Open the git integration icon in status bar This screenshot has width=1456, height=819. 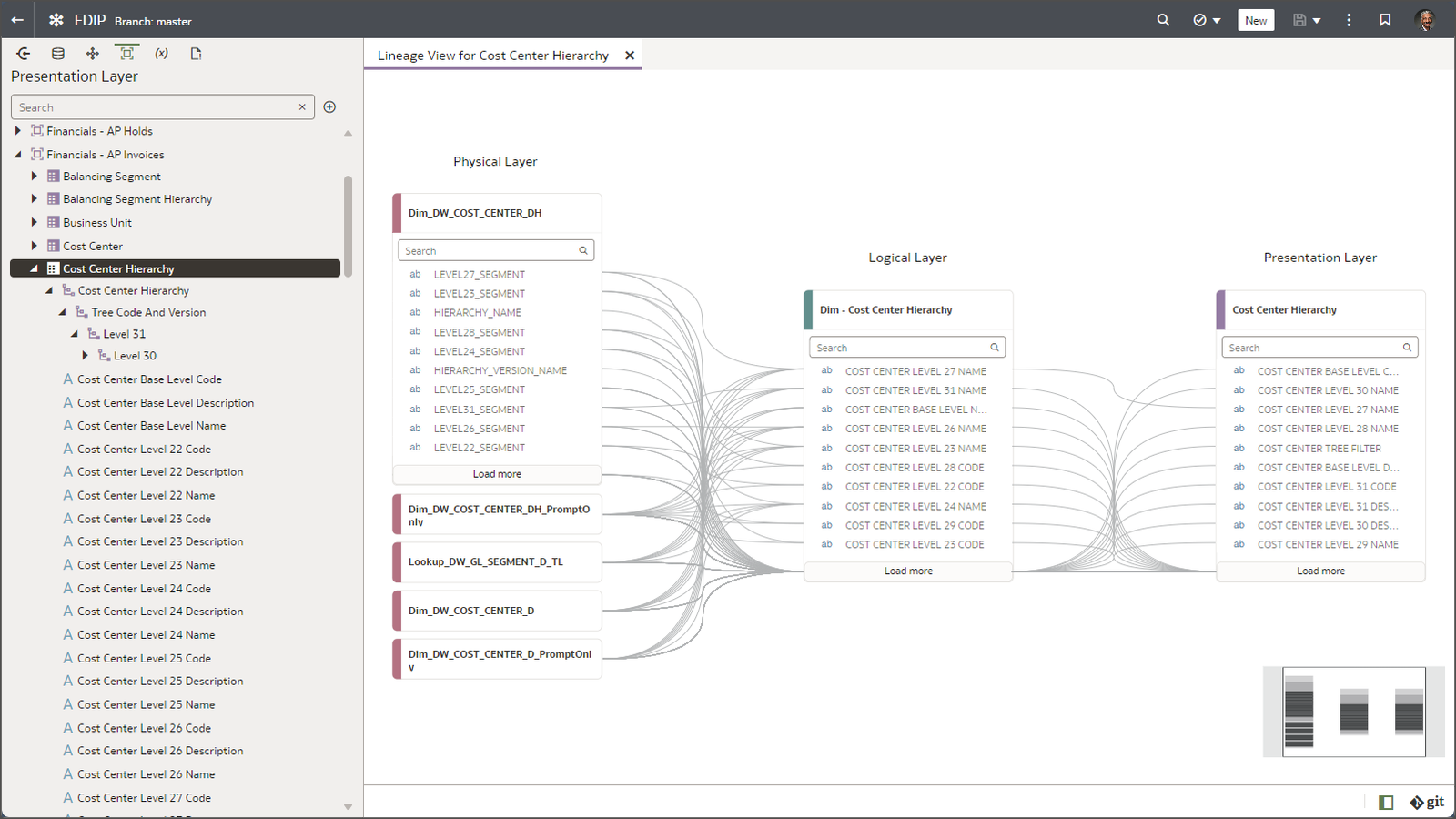(1427, 802)
